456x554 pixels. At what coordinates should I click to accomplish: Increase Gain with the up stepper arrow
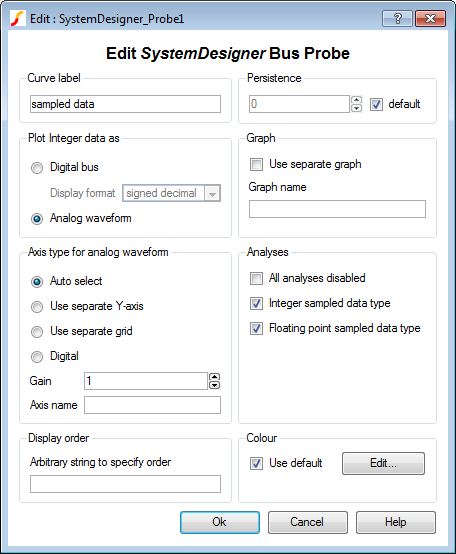click(x=214, y=377)
